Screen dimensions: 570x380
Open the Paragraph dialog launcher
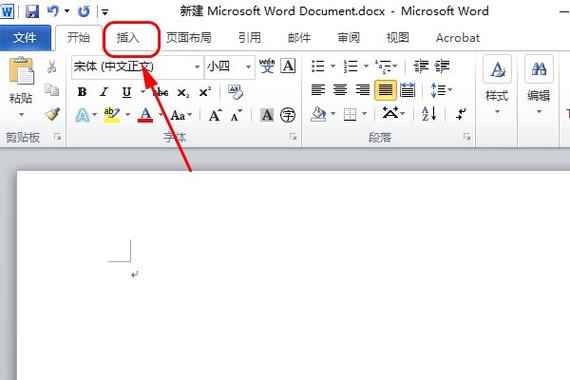tap(467, 137)
